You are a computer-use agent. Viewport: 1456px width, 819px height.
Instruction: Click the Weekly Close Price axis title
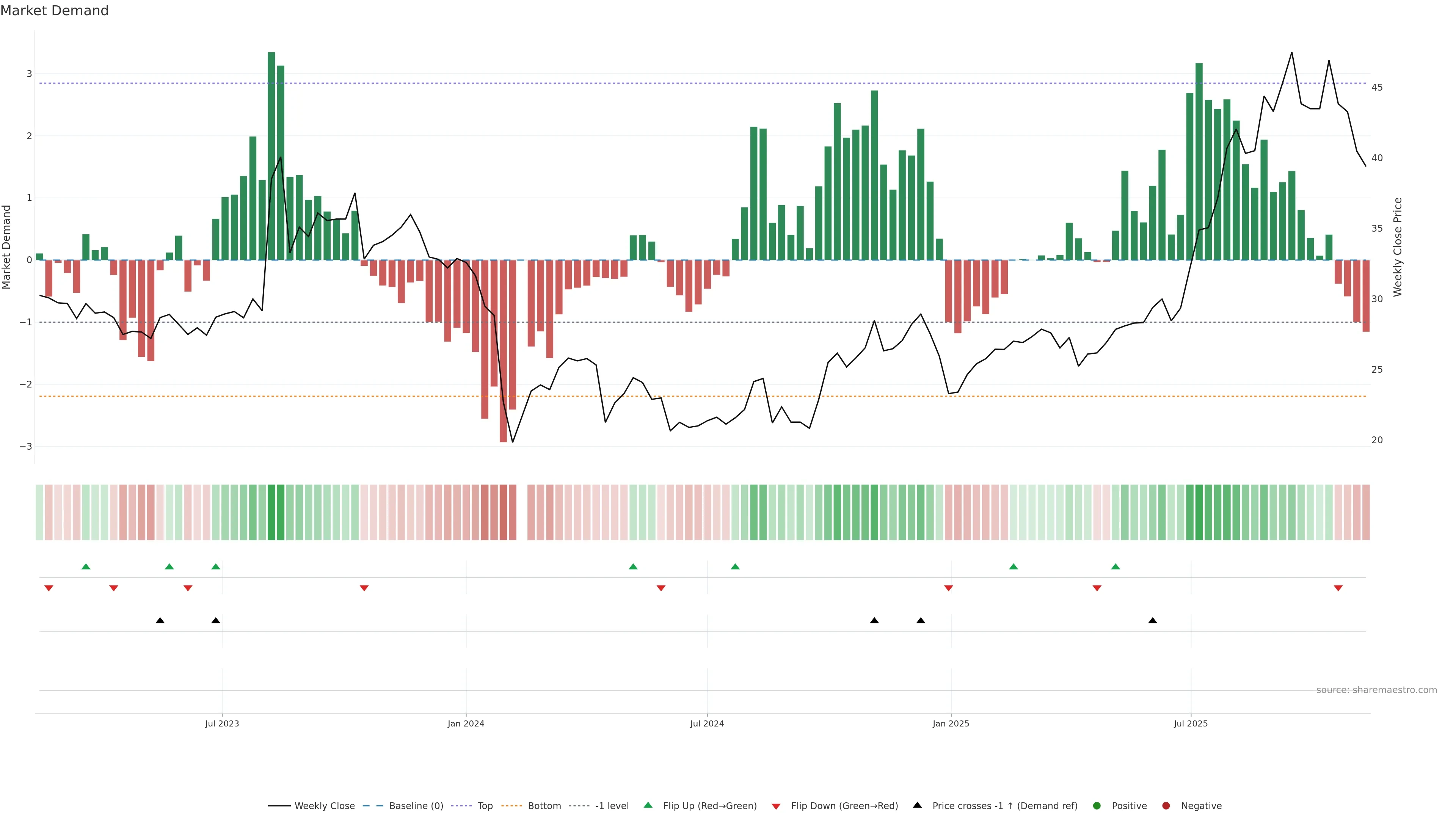click(1398, 247)
